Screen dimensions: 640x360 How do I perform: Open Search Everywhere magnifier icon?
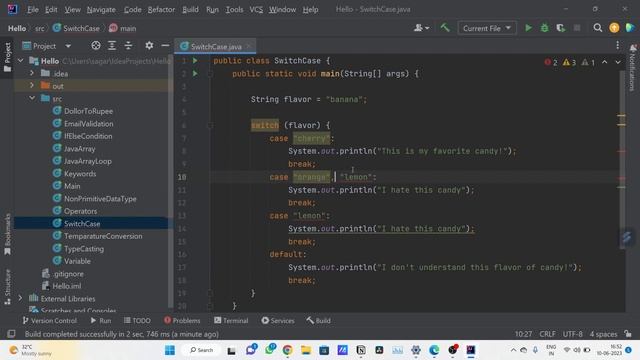598,28
